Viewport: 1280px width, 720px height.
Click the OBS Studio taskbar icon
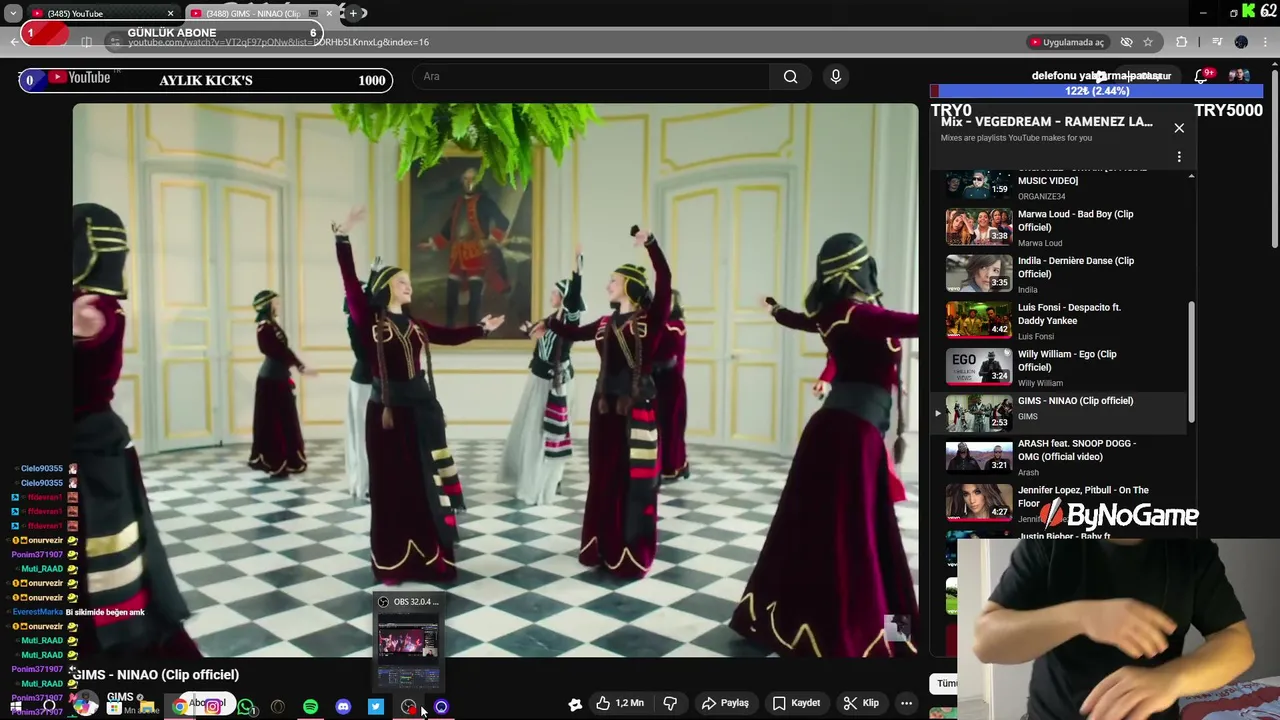408,707
